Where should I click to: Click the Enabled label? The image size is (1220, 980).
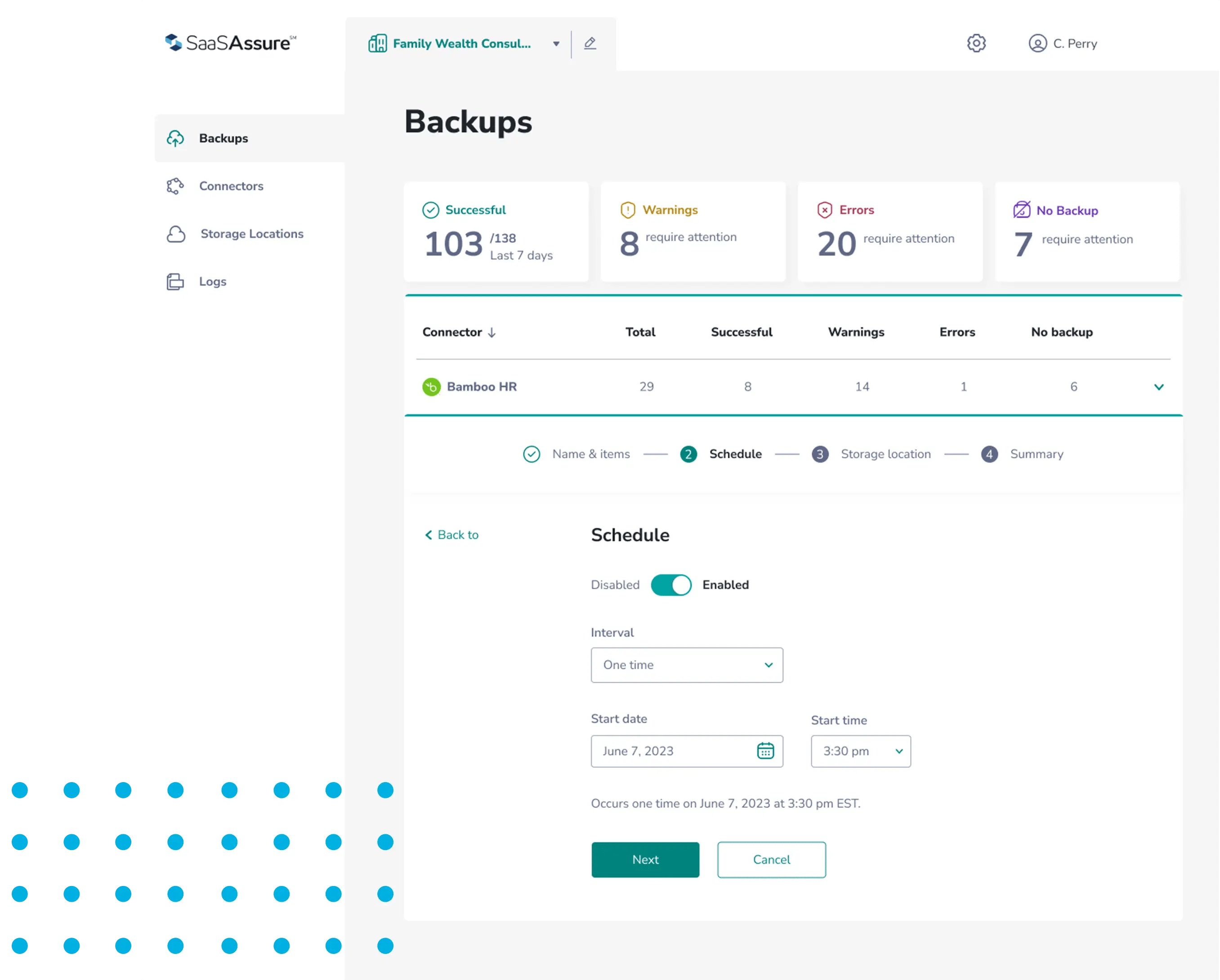(726, 585)
